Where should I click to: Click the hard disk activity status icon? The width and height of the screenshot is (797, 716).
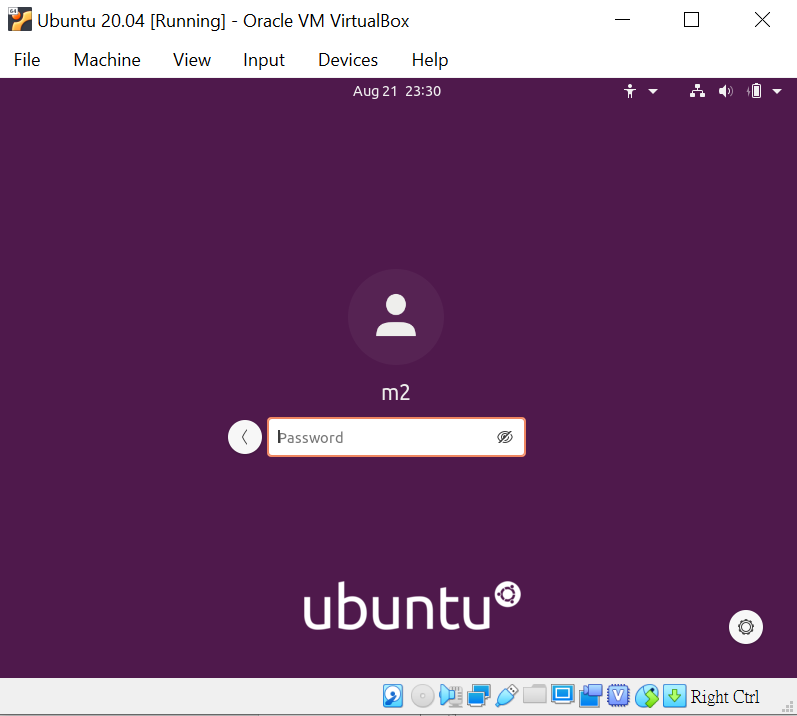393,696
